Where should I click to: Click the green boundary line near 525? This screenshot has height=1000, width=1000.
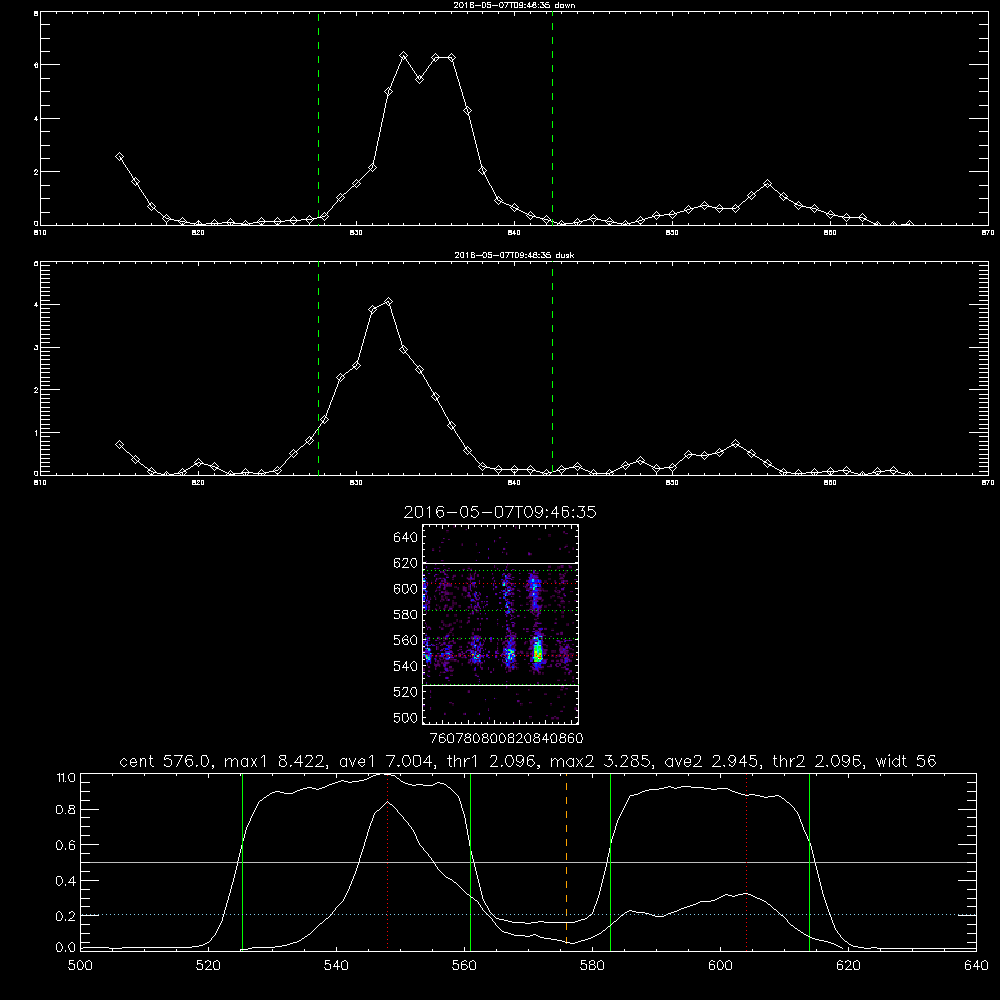(x=242, y=861)
